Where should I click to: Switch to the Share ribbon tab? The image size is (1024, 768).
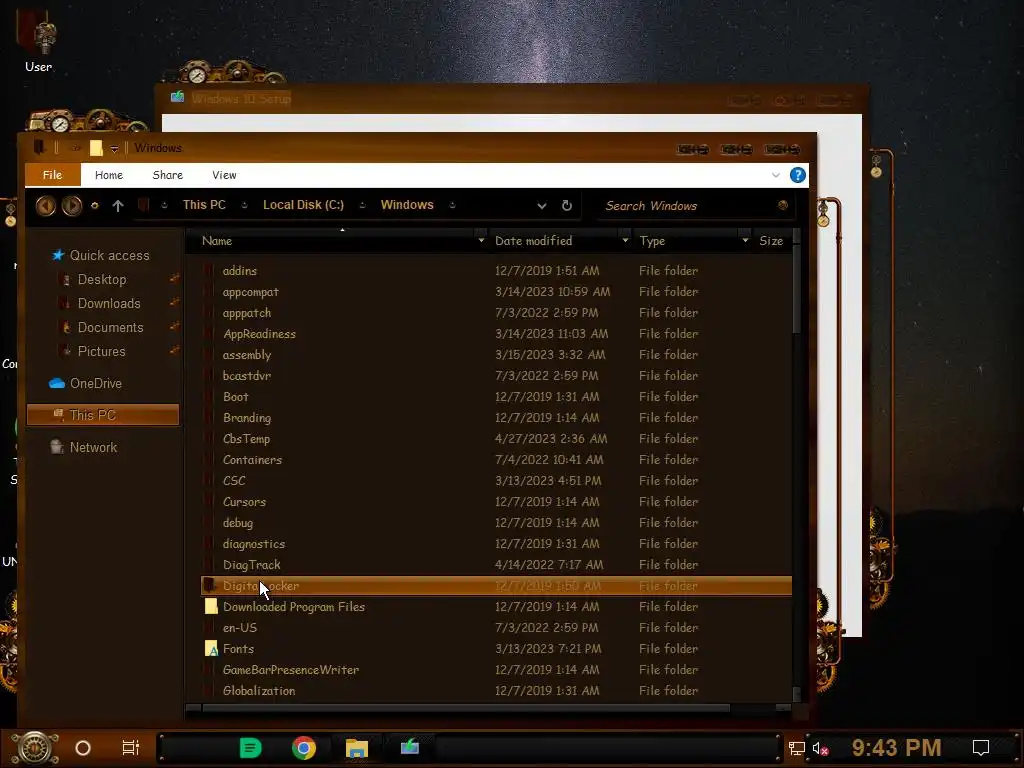coord(168,175)
